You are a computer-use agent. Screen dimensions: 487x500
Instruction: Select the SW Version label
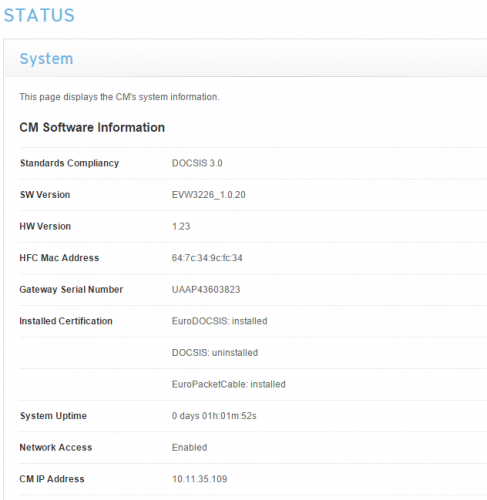tap(45, 195)
